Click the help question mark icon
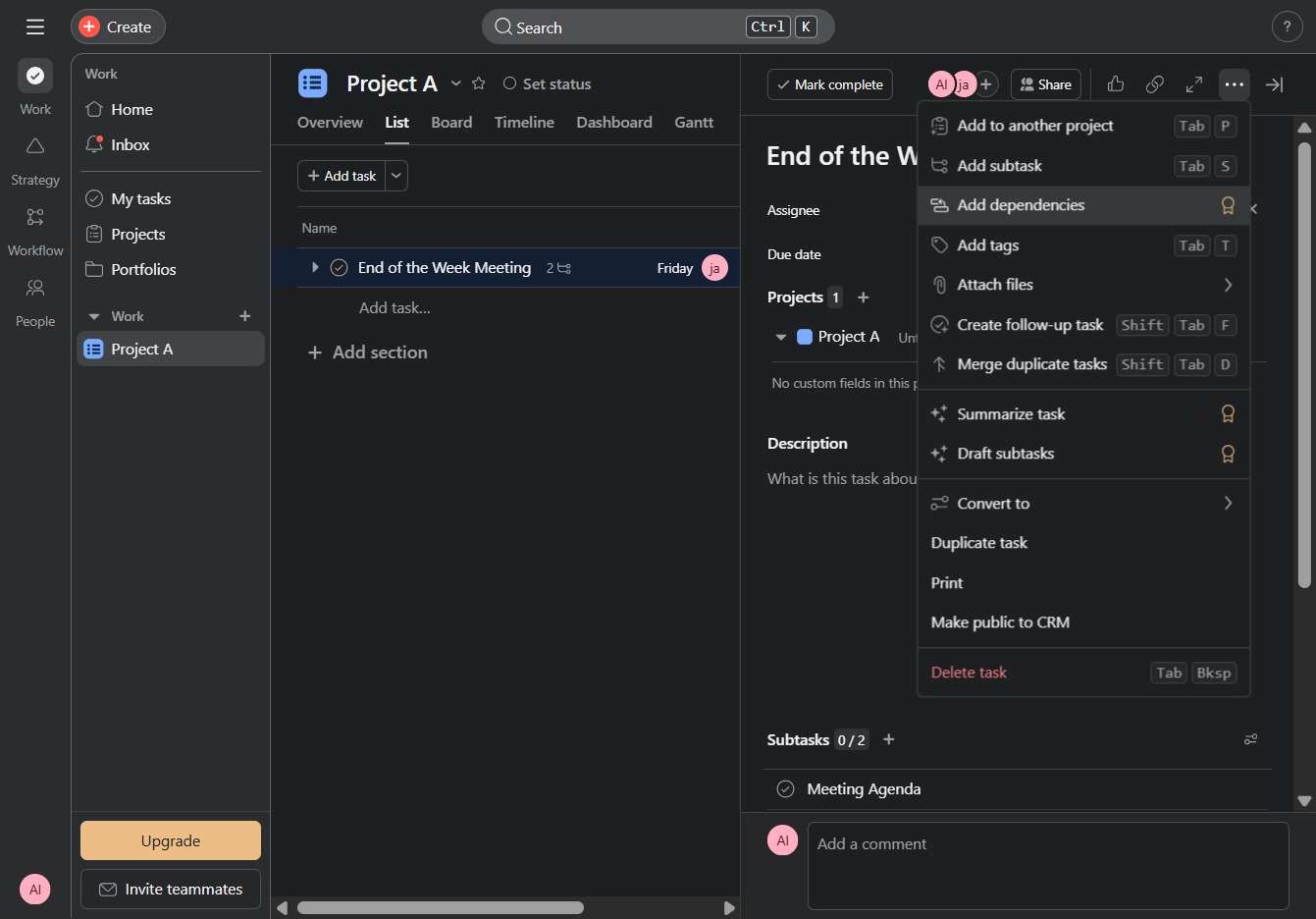The width and height of the screenshot is (1316, 919). coord(1287,27)
